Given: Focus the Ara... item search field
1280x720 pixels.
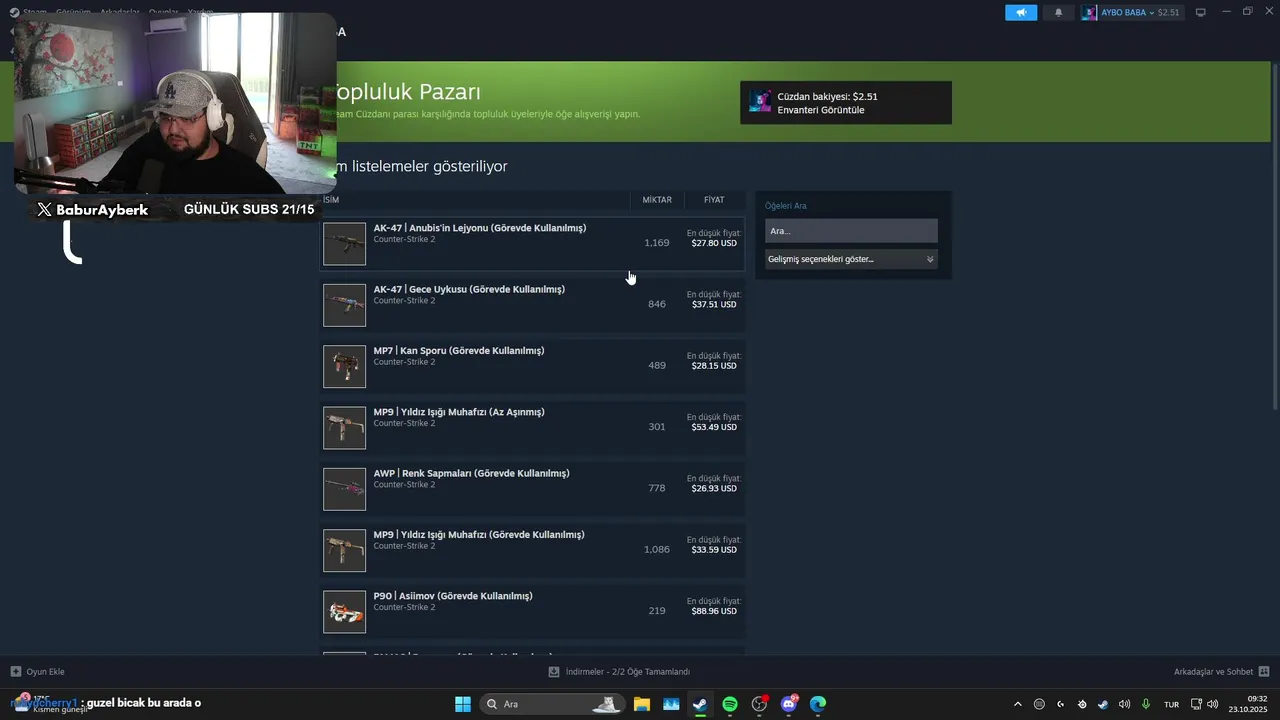Looking at the screenshot, I should (x=851, y=231).
